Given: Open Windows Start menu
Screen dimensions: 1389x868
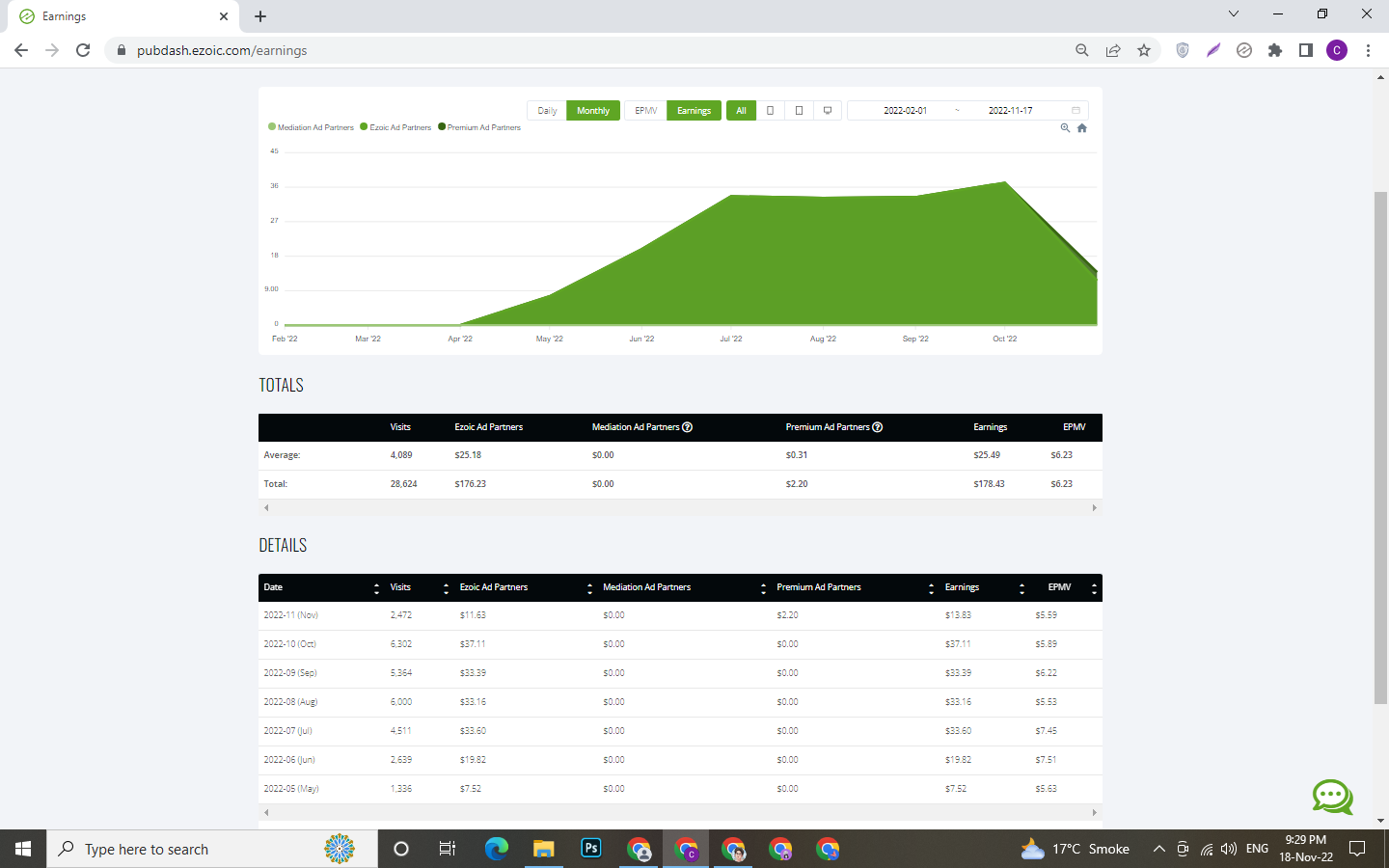Looking at the screenshot, I should (23, 849).
